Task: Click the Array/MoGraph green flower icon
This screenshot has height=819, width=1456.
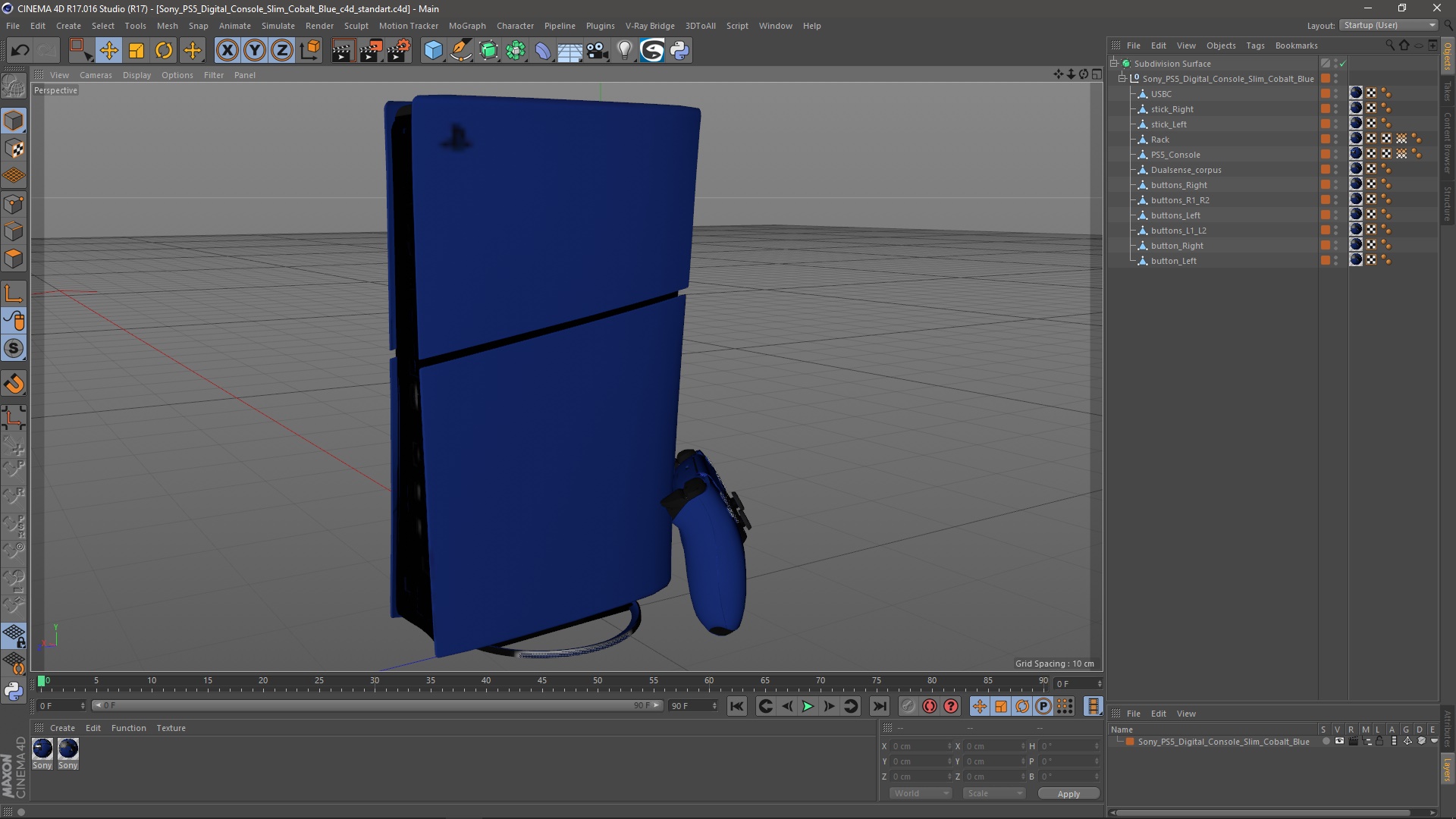Action: [x=516, y=50]
